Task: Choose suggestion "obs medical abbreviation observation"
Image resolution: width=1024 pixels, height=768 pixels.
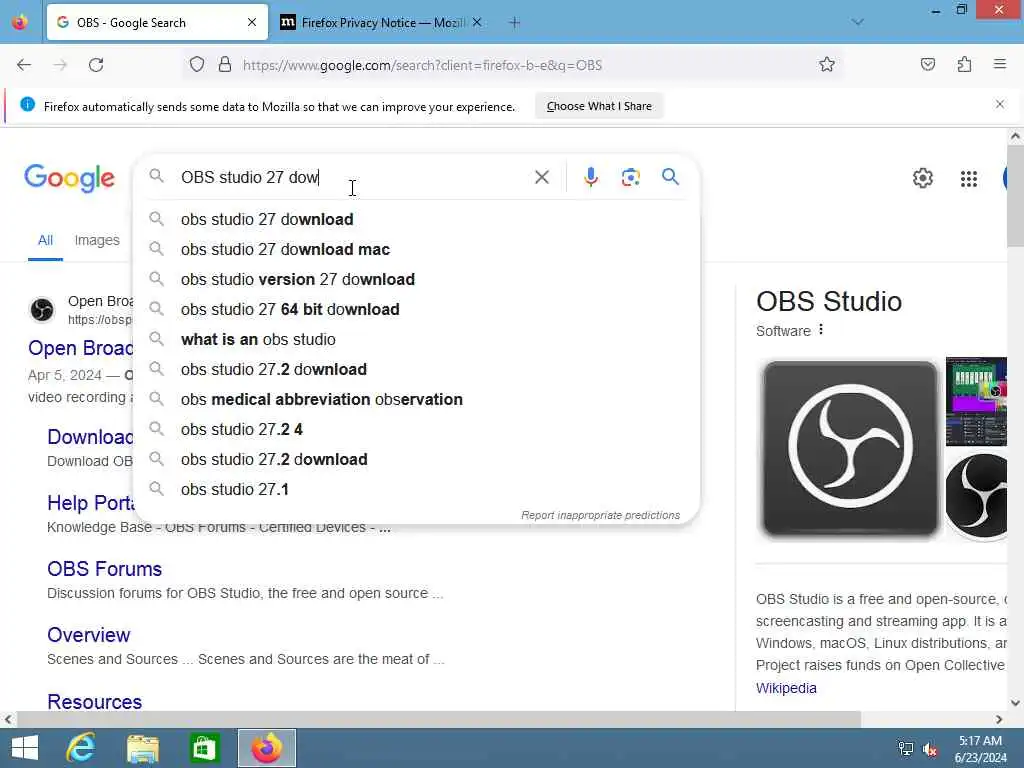Action: pos(417,400)
